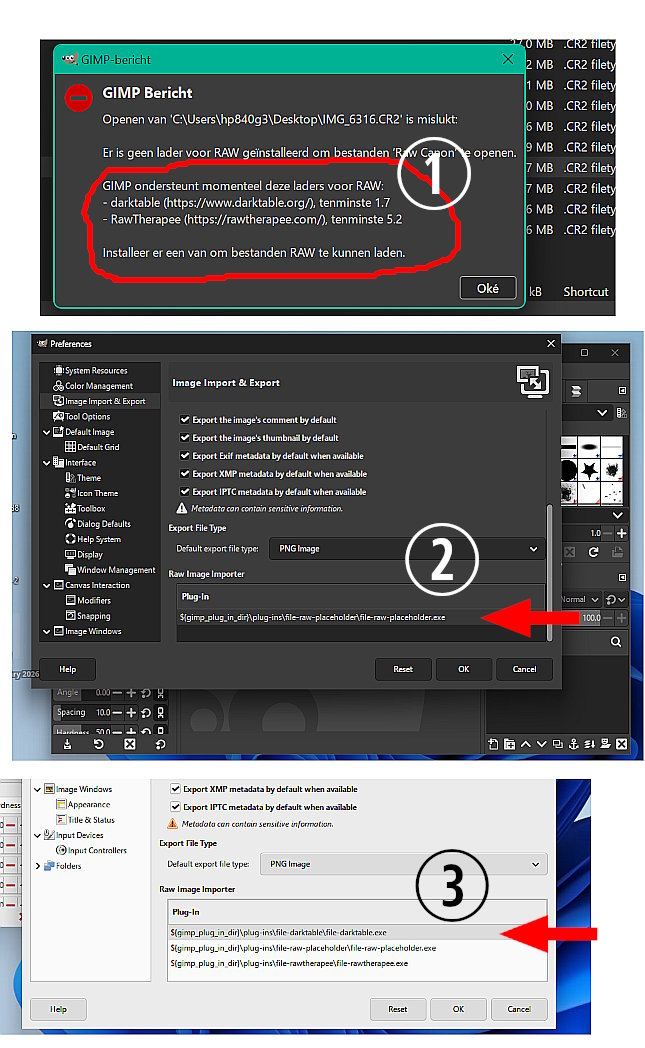Viewport: 645px width, 1048px height.
Task: Open the brushes panel tab menu icon
Action: tap(622, 390)
